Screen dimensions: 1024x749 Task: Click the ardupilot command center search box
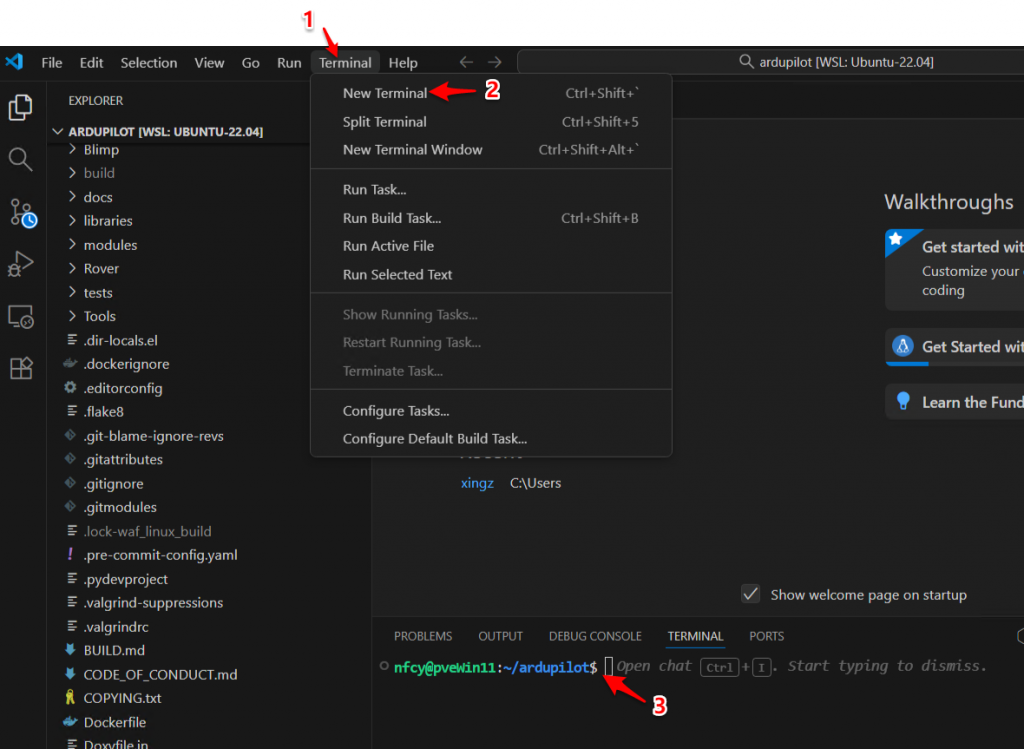point(770,62)
